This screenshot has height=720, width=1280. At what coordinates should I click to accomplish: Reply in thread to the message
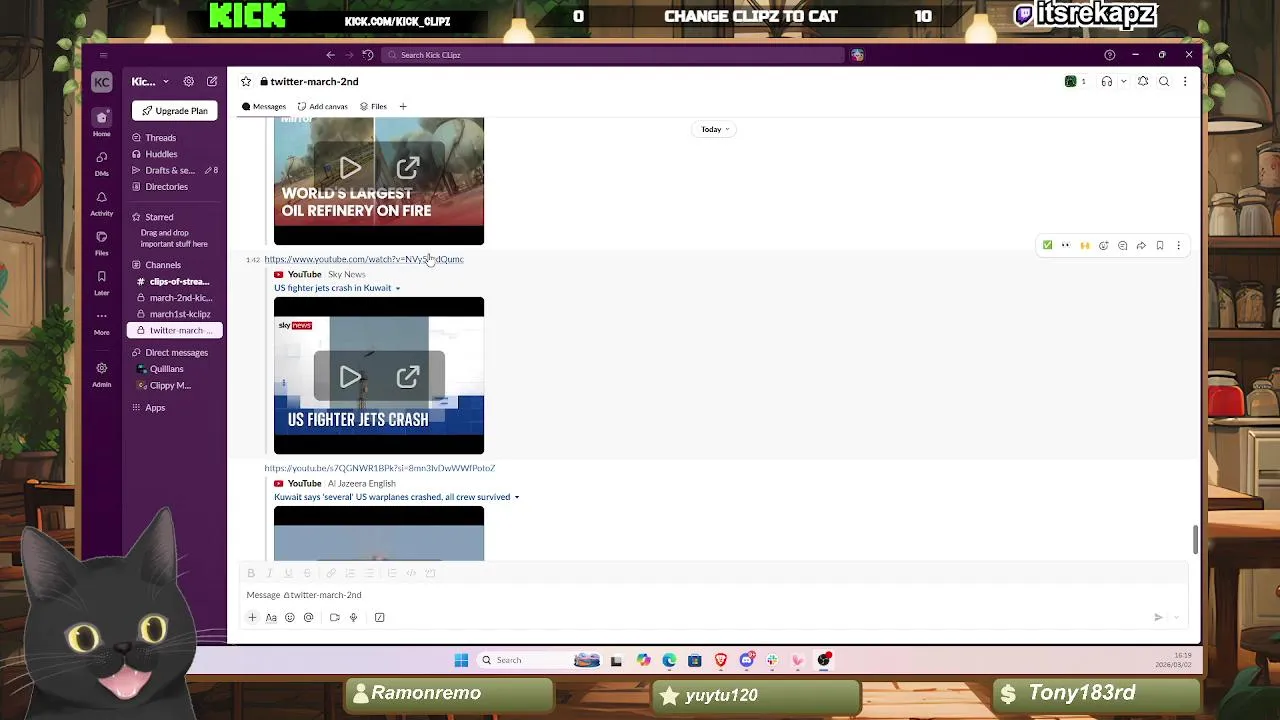pyautogui.click(x=1123, y=245)
